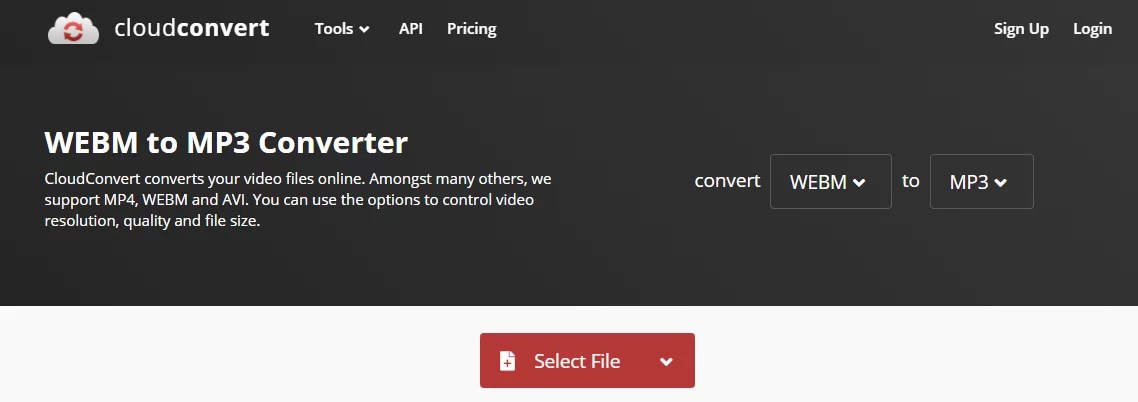Viewport: 1138px width, 402px height.
Task: Go to the API page
Action: [411, 29]
